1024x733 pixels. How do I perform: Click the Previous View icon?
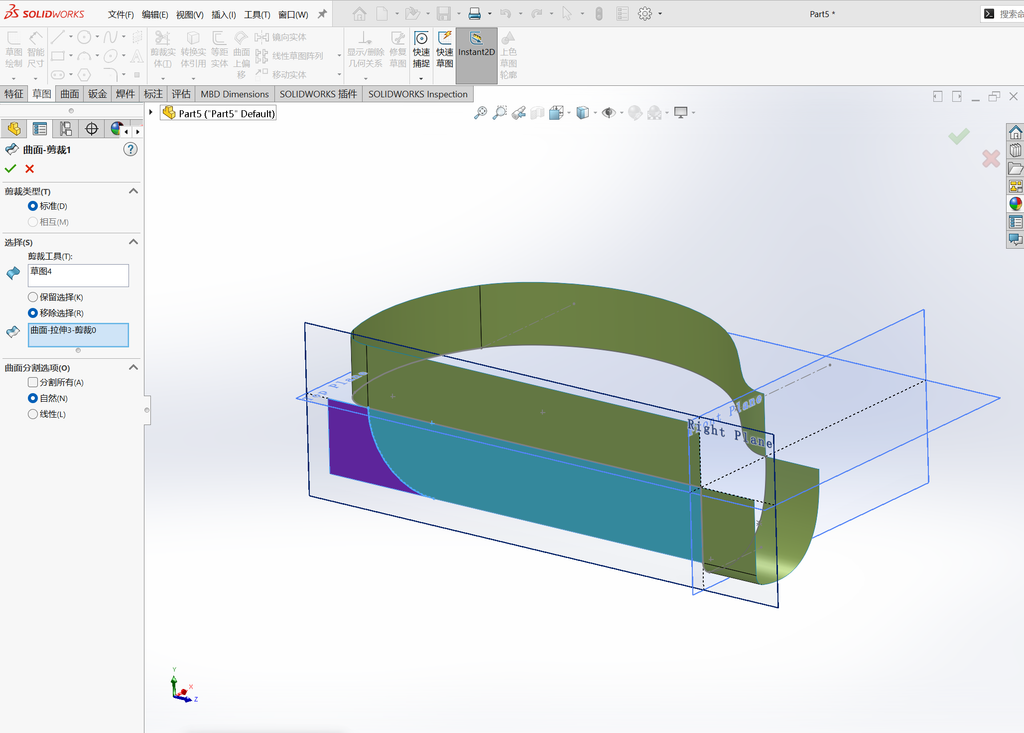pos(519,113)
